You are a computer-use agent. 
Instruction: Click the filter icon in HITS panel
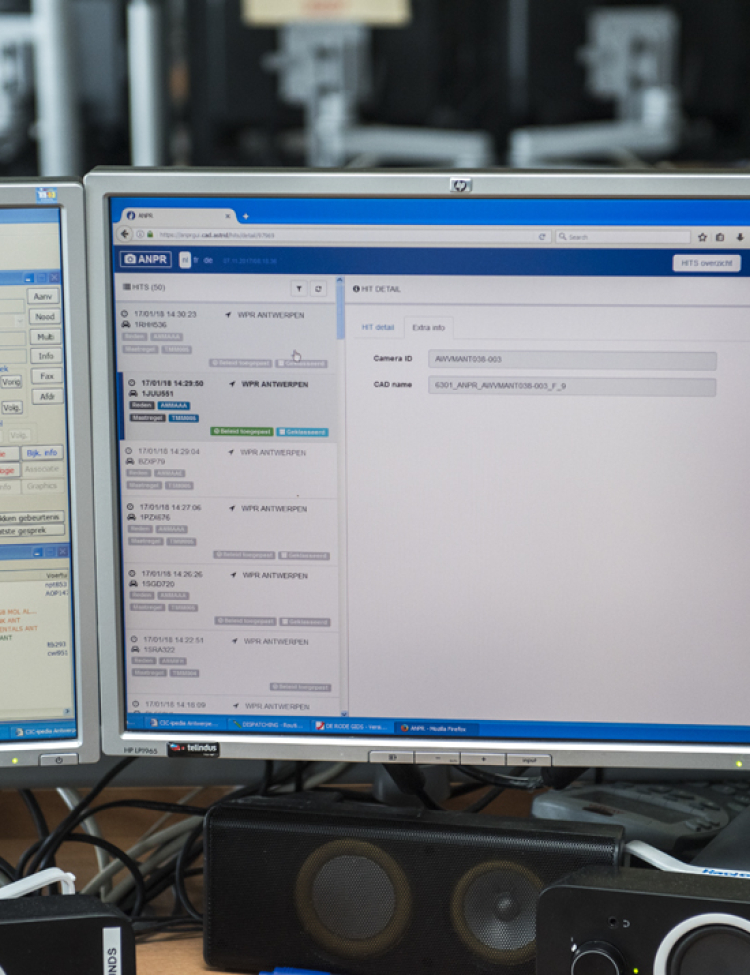(x=299, y=288)
